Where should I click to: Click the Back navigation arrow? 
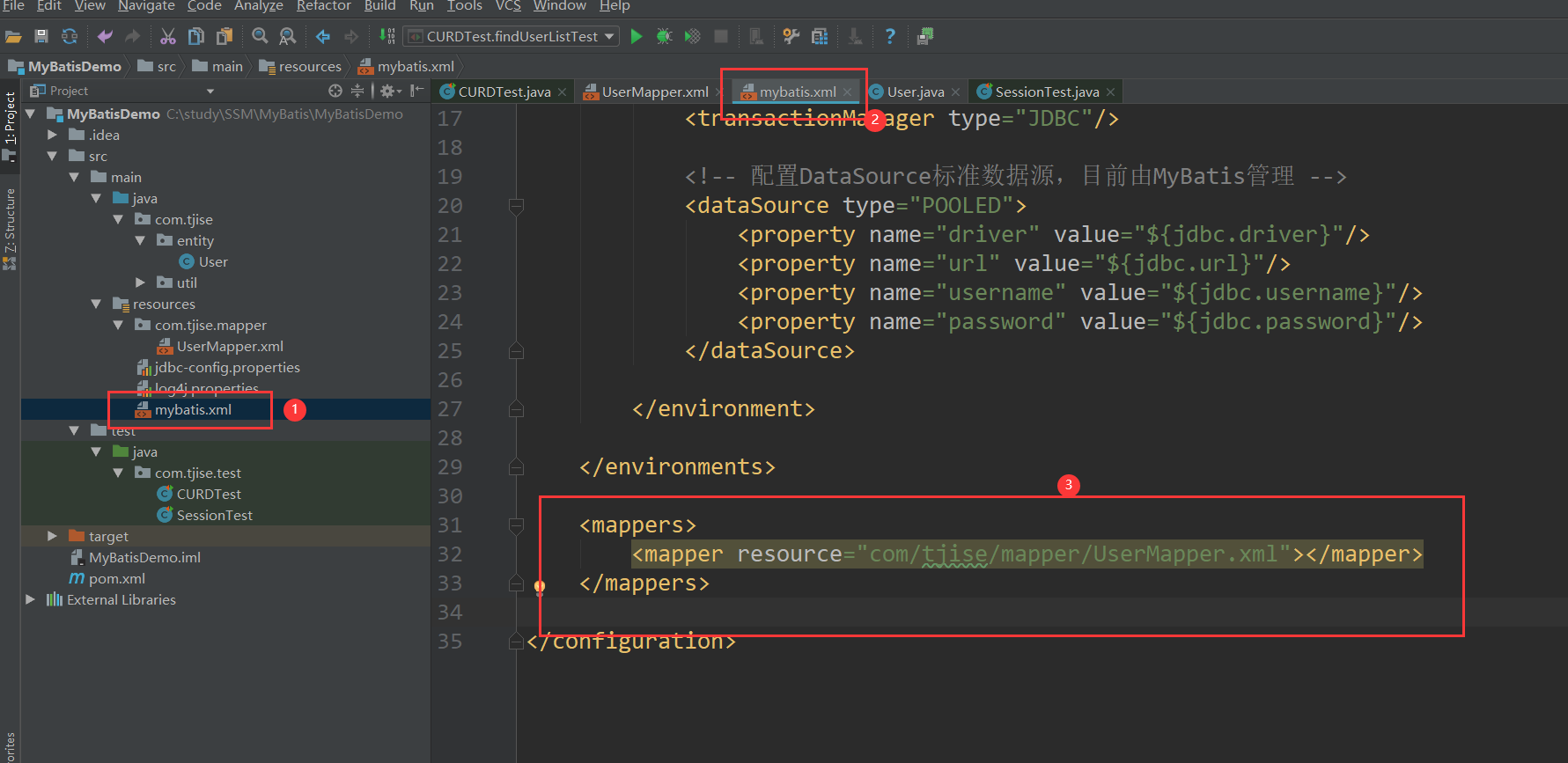pos(323,36)
